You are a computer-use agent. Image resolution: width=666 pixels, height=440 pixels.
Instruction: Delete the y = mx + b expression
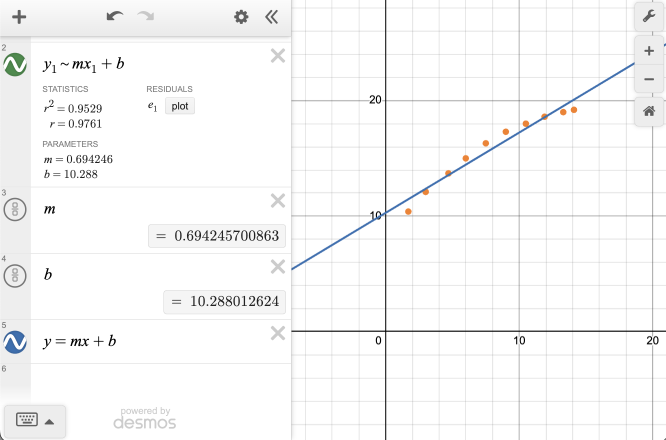pos(278,332)
